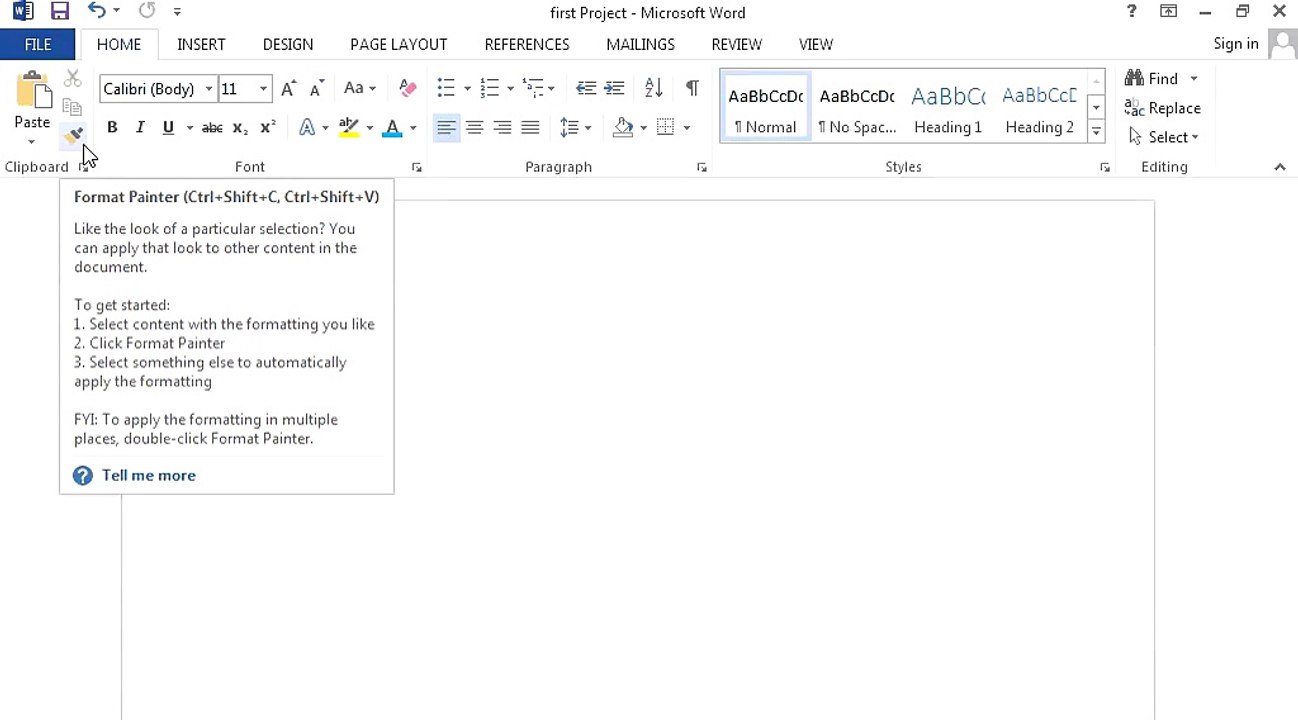Open the Underline style dropdown arrow
1298x720 pixels.
[189, 127]
